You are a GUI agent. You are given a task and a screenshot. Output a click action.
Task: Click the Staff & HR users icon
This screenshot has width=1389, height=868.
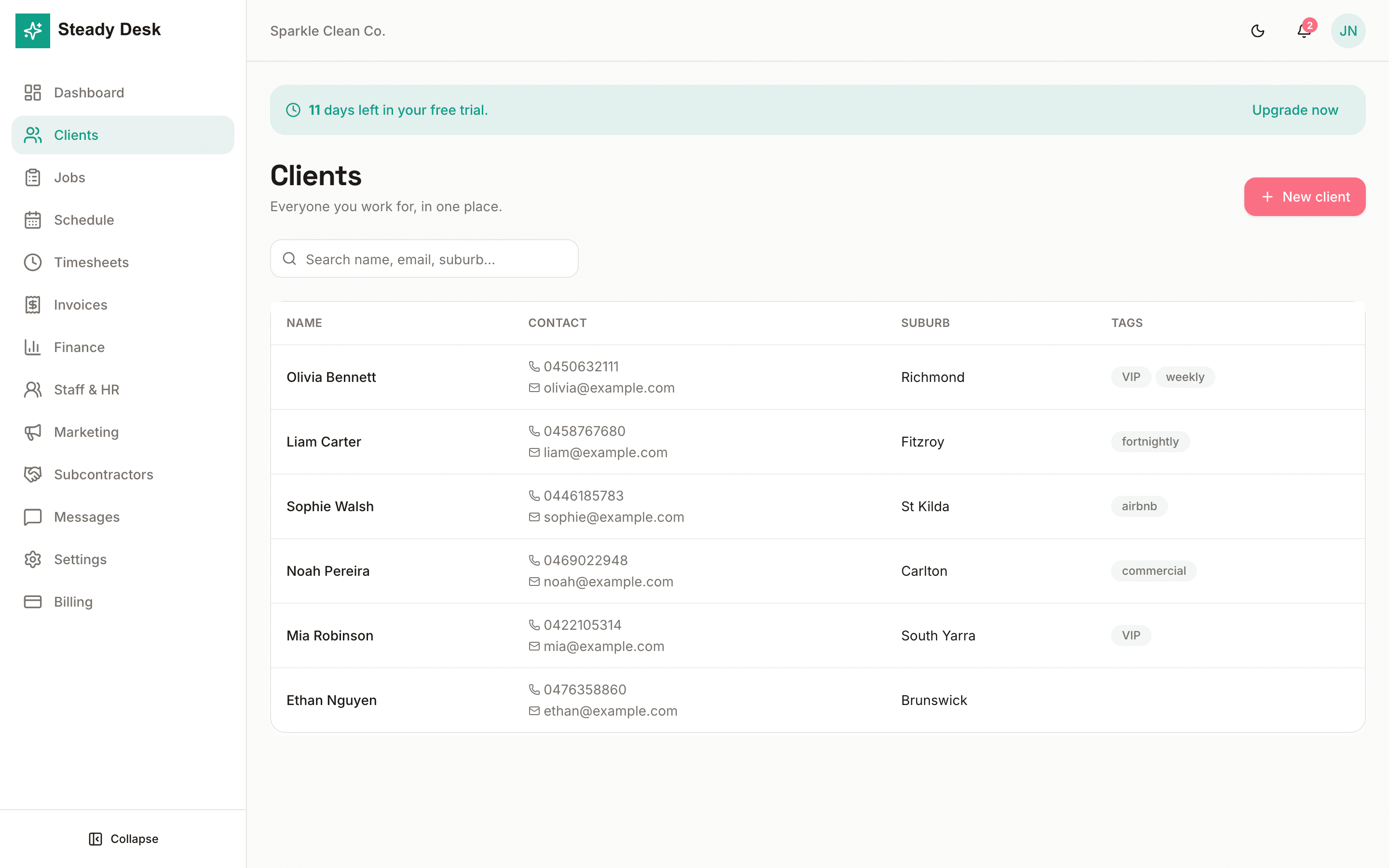click(x=33, y=390)
